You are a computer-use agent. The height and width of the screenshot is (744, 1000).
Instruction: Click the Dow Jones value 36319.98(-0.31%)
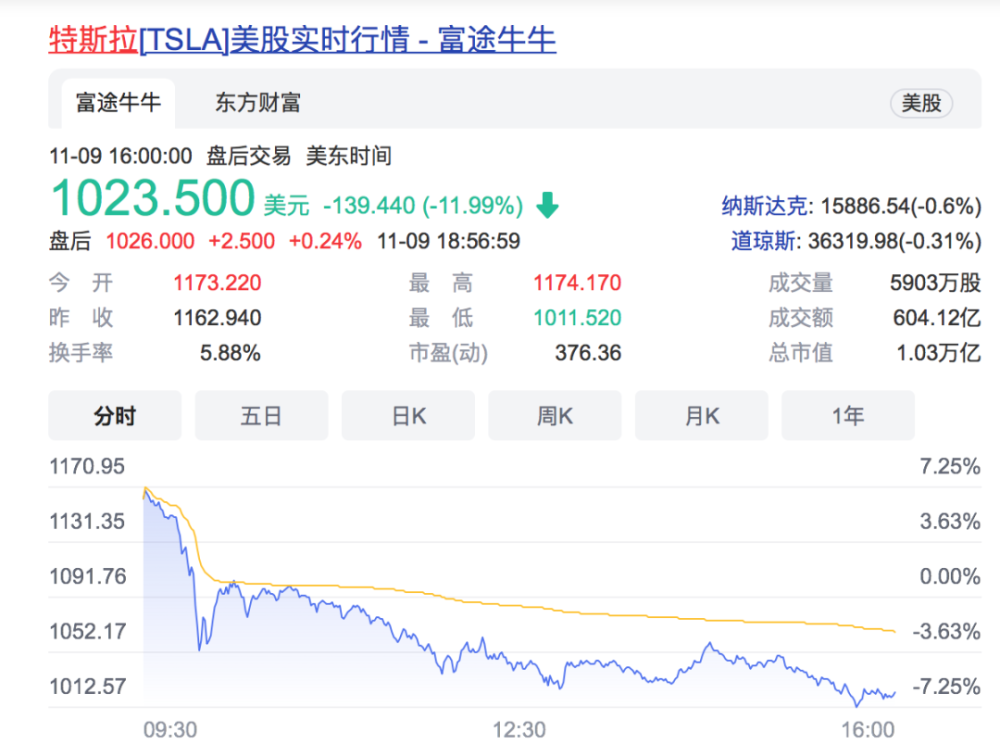[895, 241]
